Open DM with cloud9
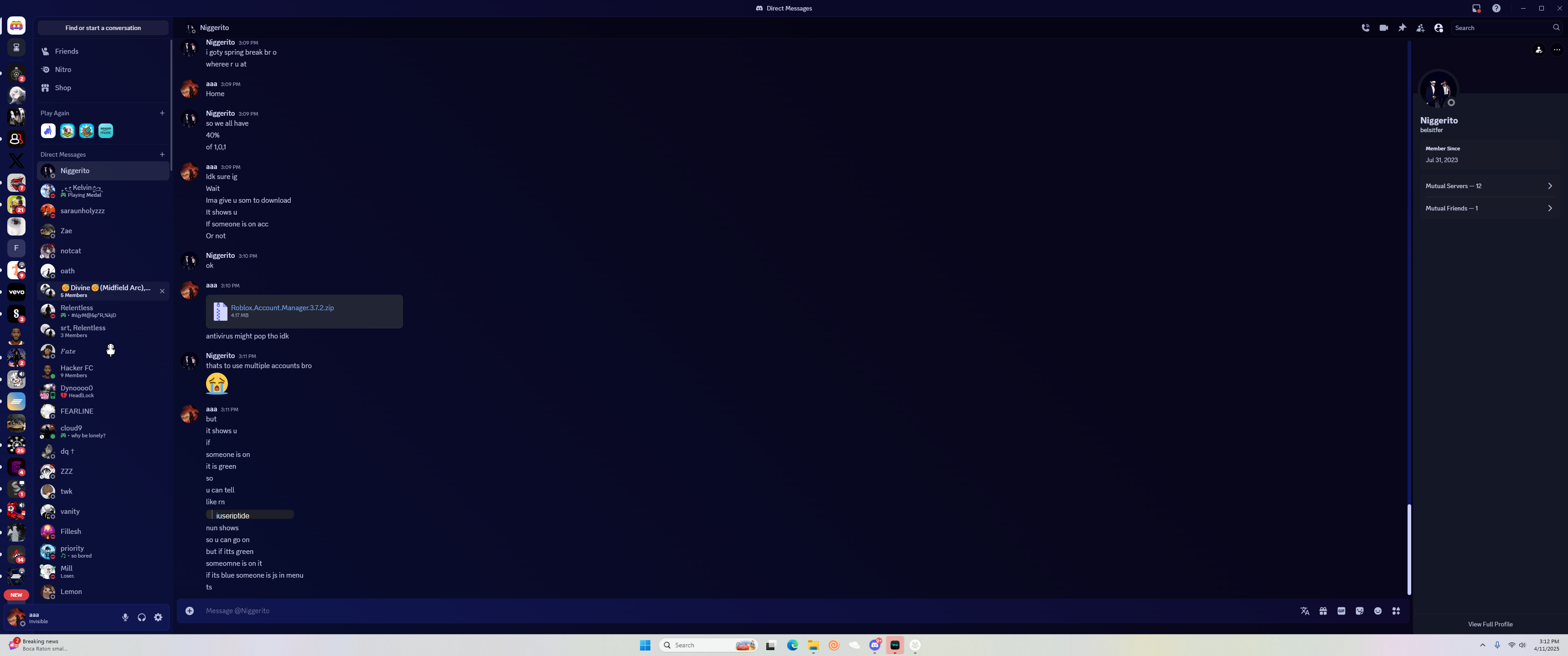 coord(103,431)
